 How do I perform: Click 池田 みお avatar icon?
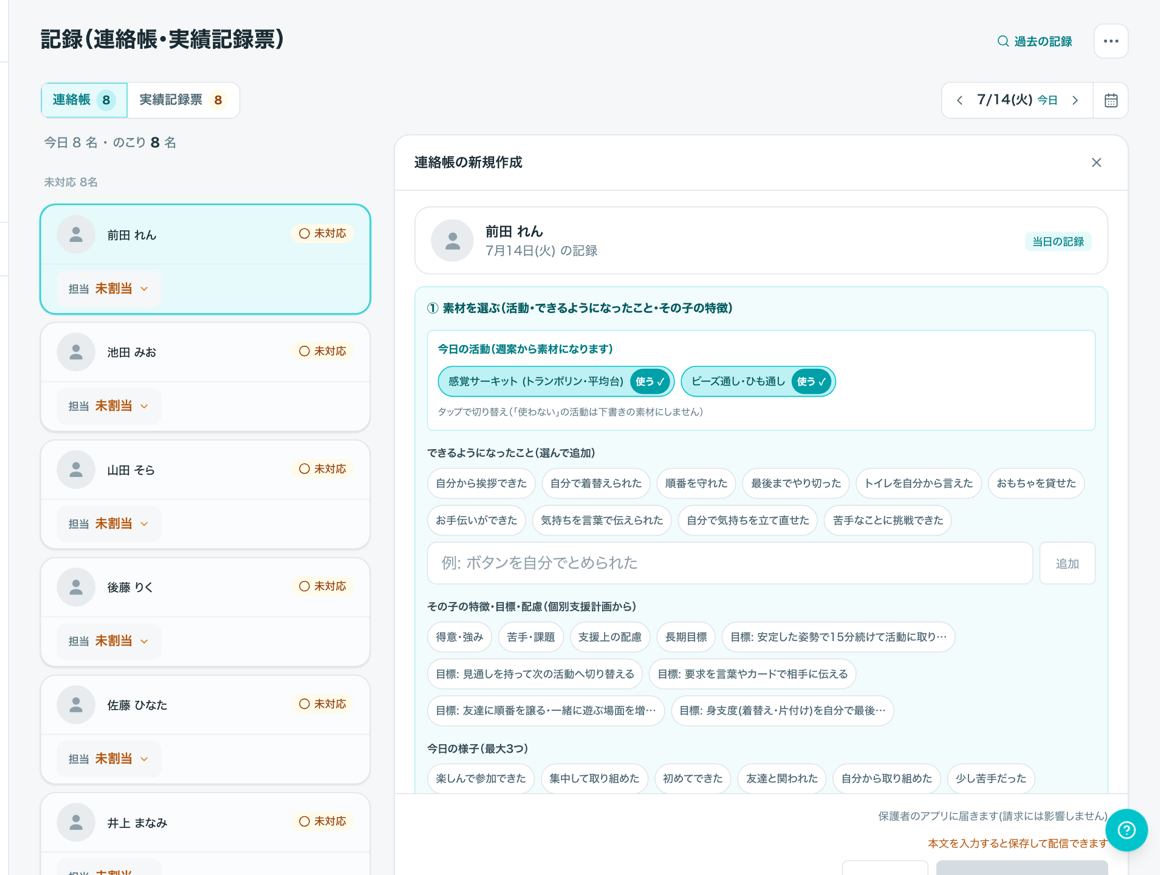[76, 352]
